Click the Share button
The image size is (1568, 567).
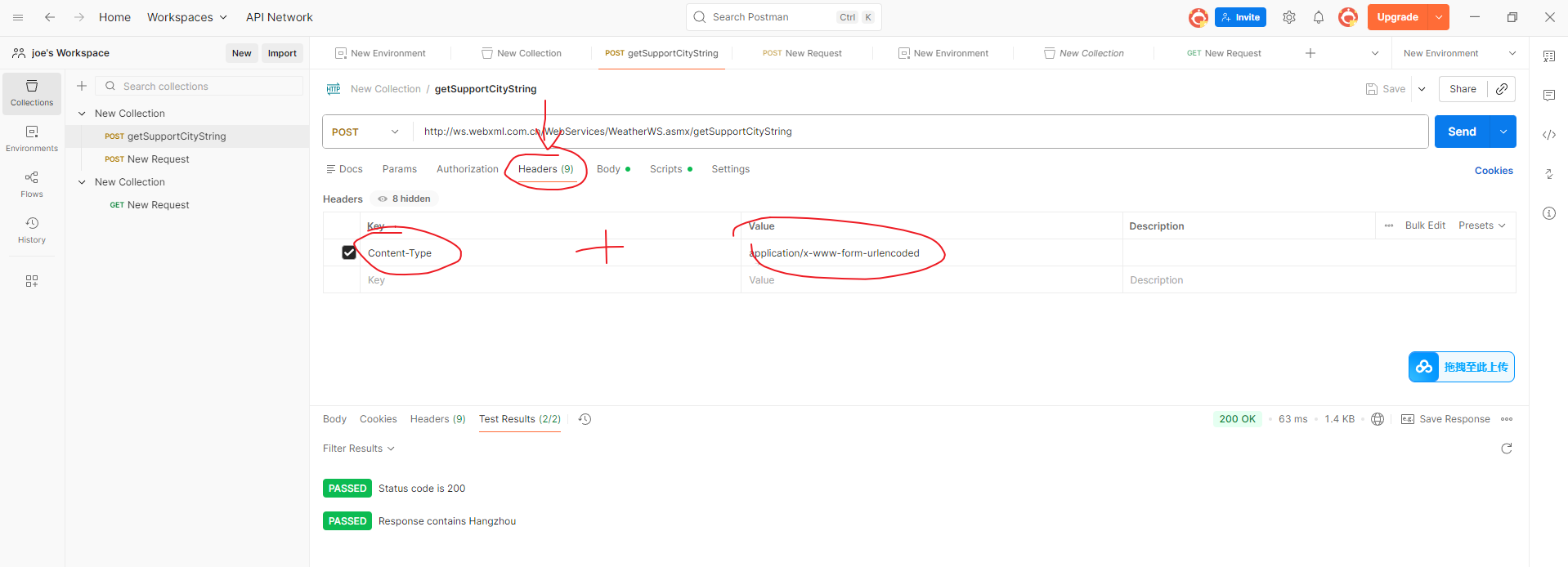tap(1463, 89)
